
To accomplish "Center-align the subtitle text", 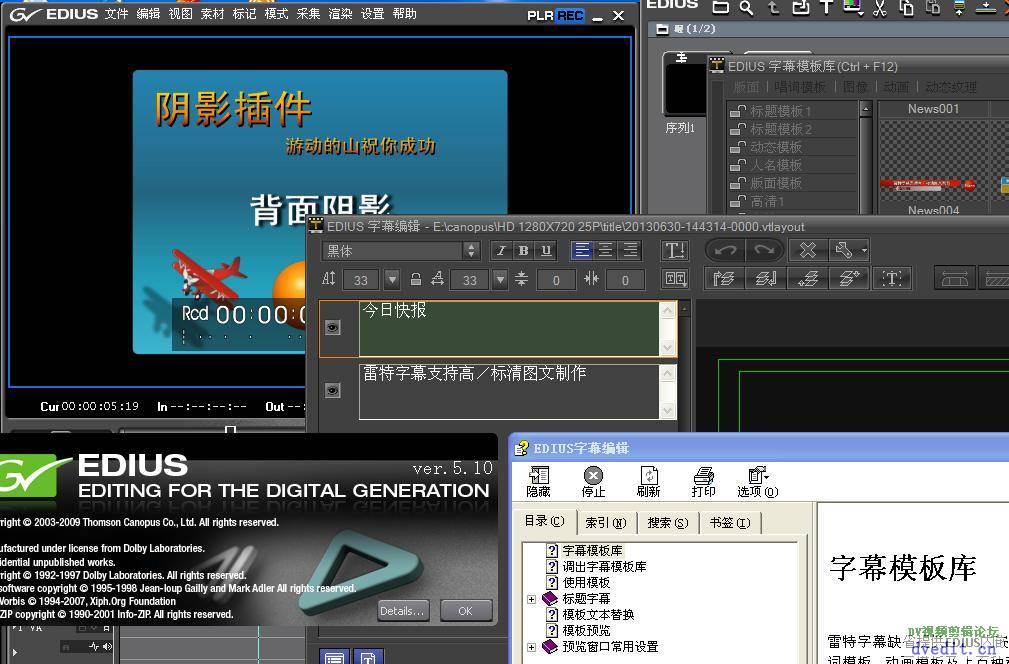I will click(x=606, y=251).
